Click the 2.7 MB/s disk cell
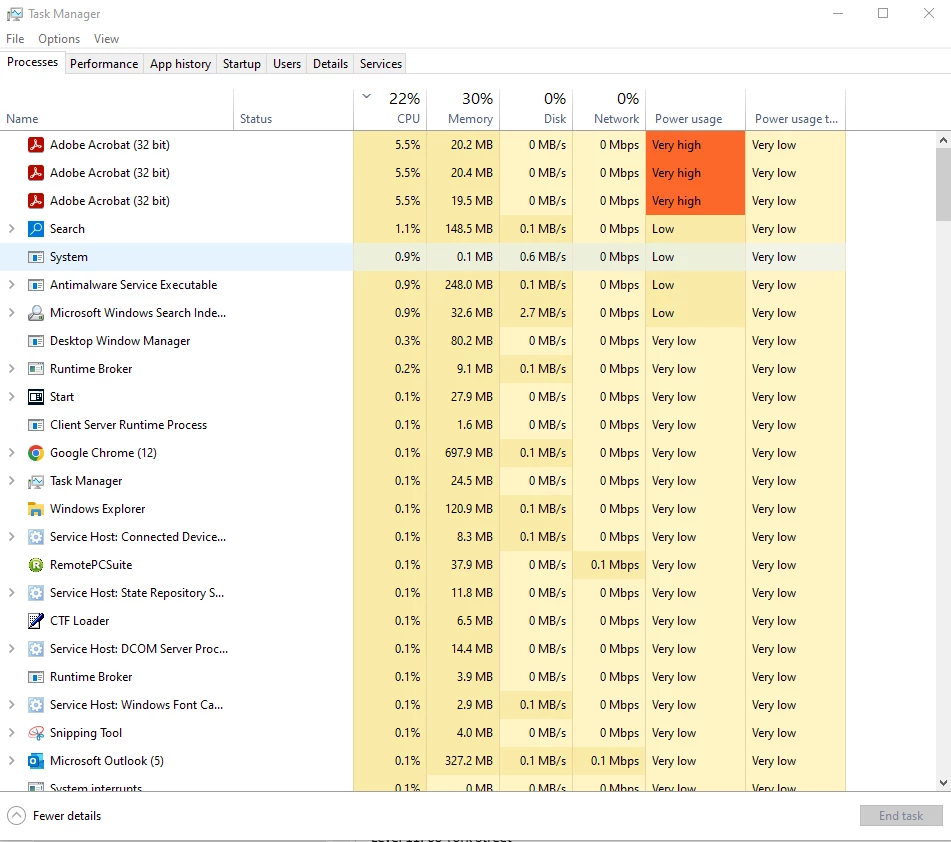 pos(536,313)
